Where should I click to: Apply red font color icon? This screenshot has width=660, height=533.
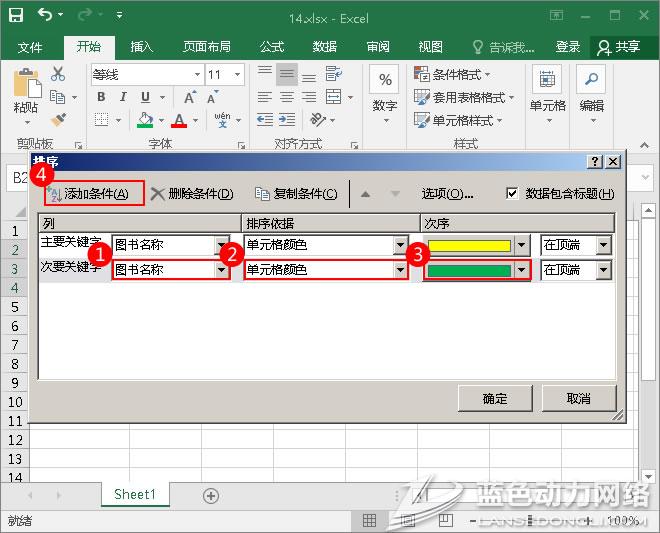click(179, 120)
